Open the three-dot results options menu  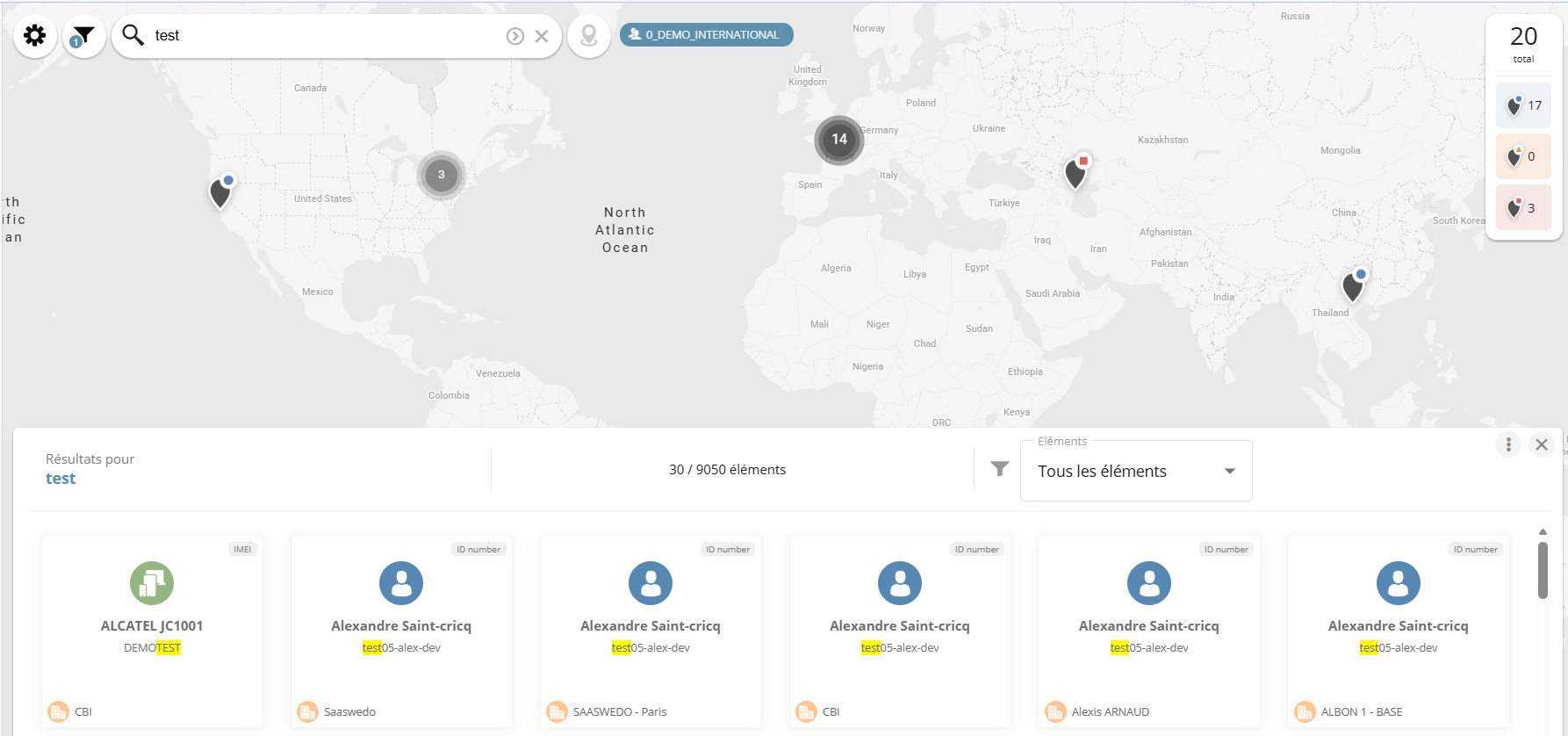(1508, 444)
